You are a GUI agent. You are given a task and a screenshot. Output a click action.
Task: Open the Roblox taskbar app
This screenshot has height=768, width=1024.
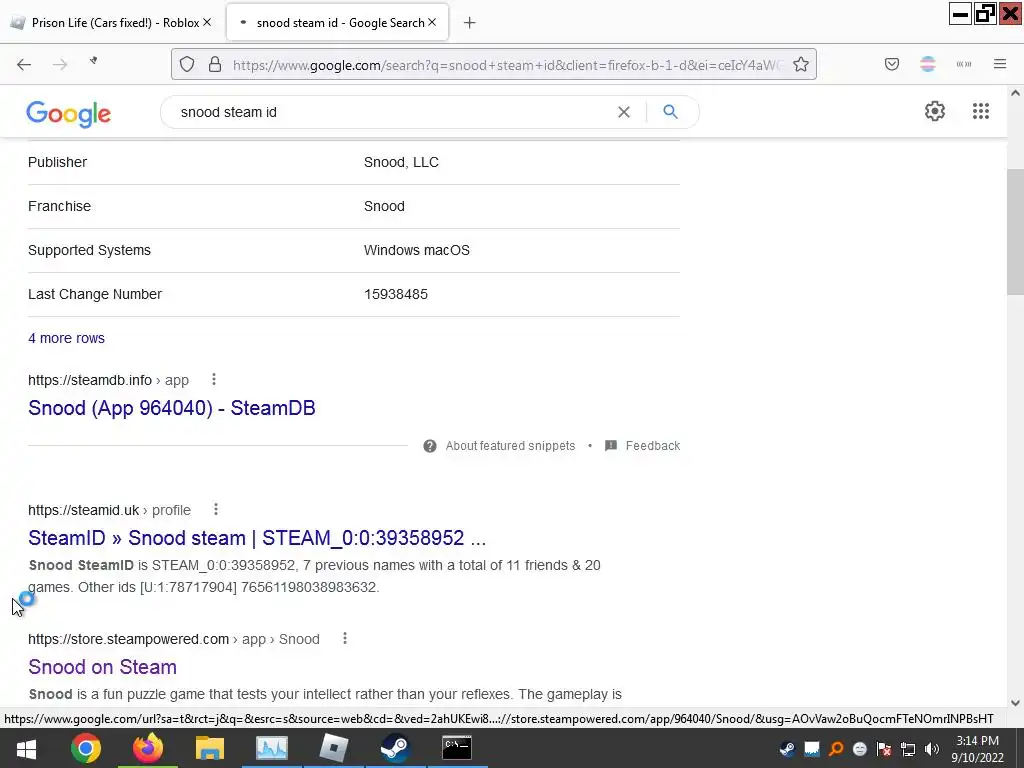pyautogui.click(x=333, y=748)
